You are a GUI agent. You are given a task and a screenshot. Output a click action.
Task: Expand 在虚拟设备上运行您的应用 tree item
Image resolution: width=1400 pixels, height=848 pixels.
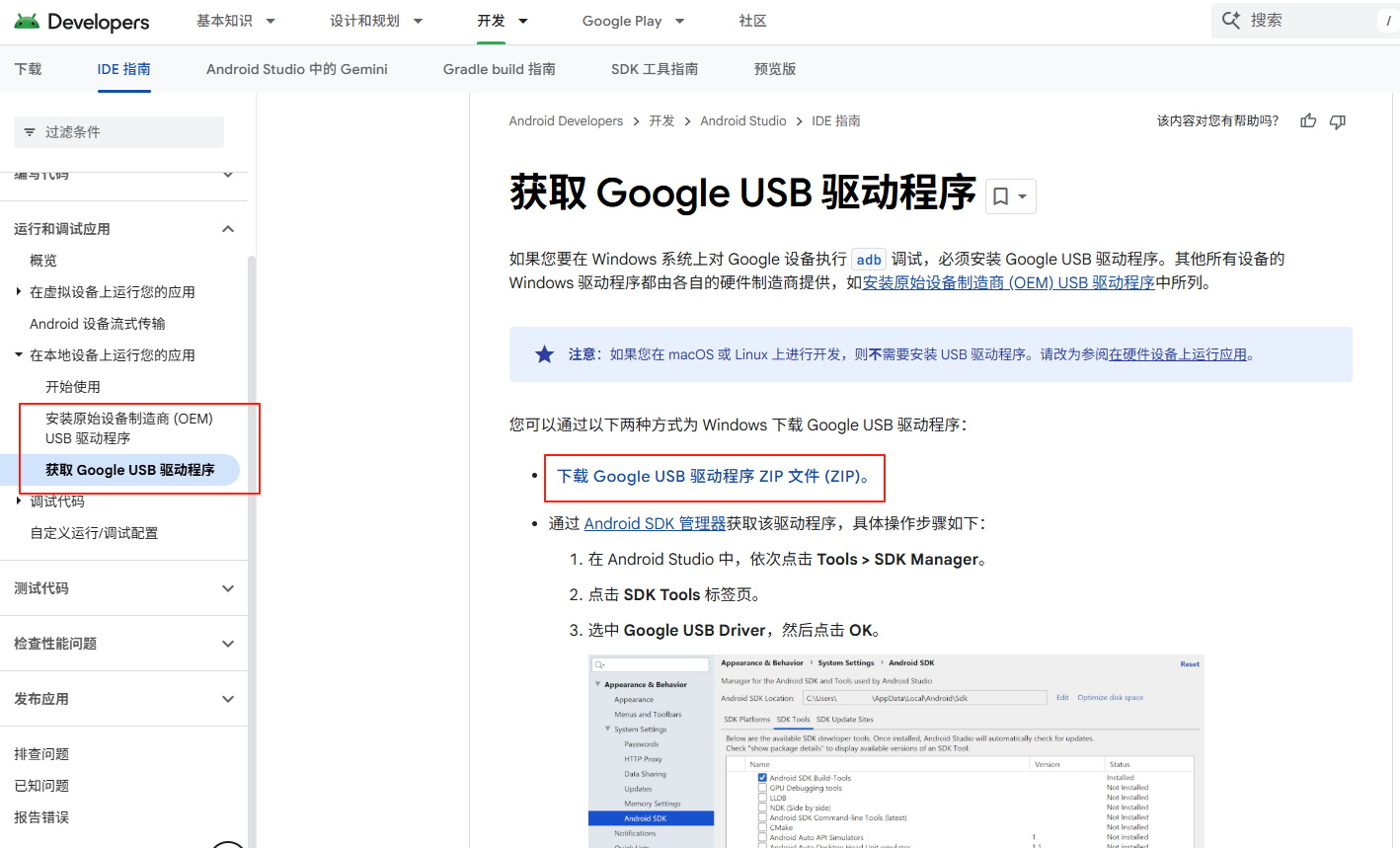[19, 292]
